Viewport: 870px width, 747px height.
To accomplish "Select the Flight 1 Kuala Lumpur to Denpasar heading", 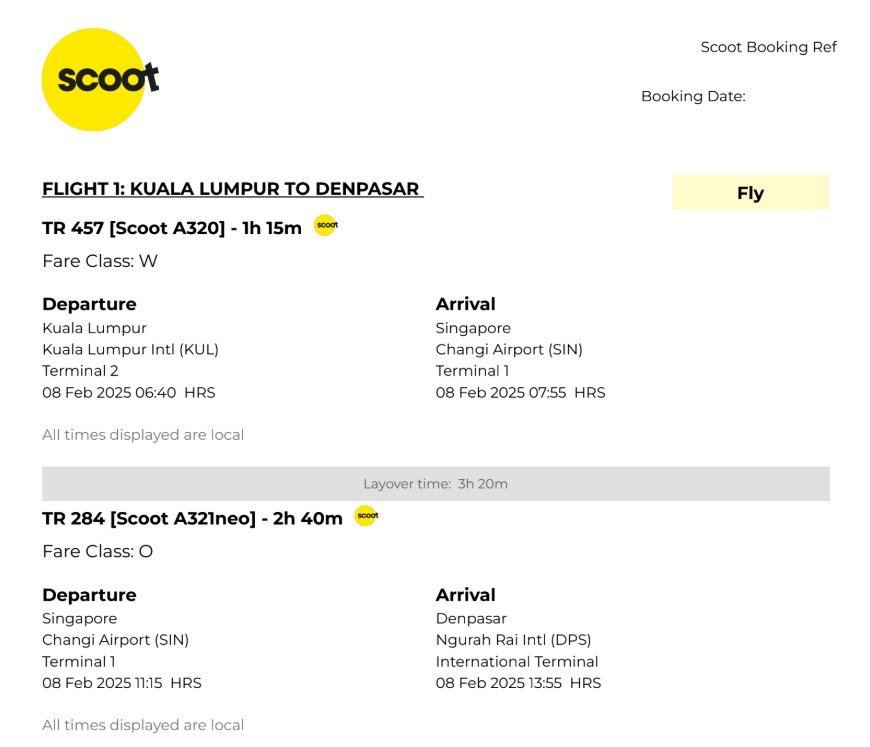I will click(x=232, y=189).
